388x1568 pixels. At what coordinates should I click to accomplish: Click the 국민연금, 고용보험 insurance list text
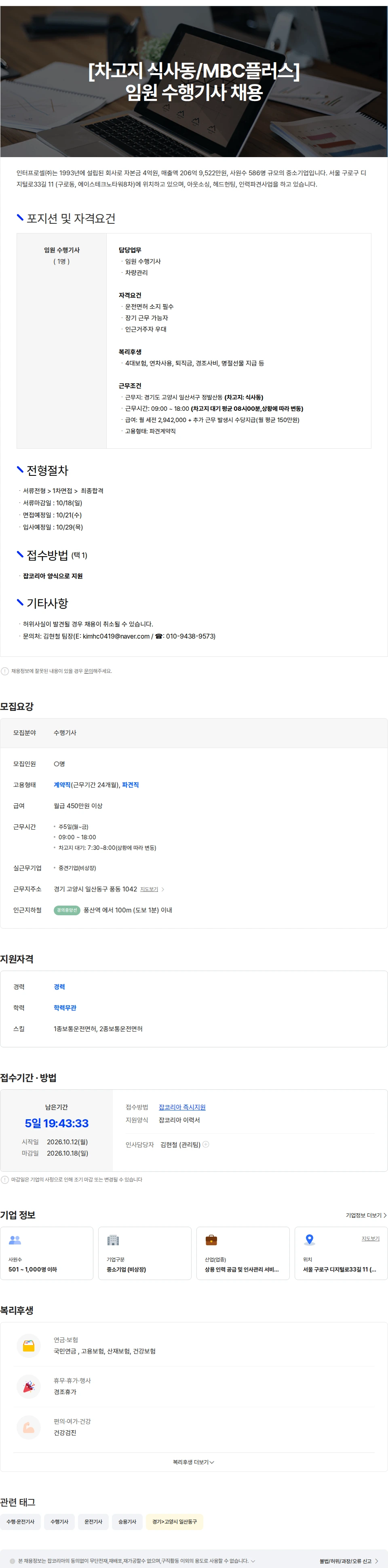(x=105, y=1352)
